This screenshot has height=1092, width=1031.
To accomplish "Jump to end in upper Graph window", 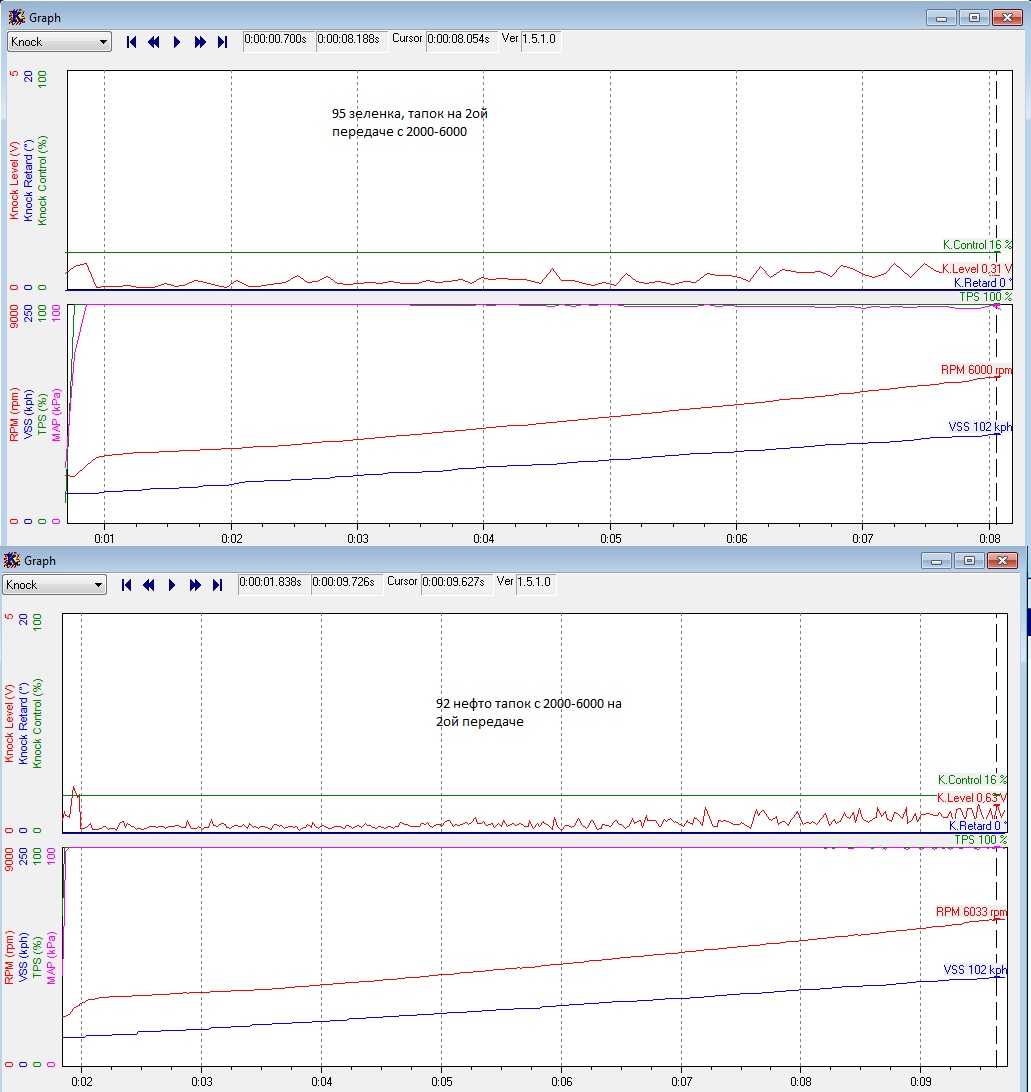I will click(222, 42).
